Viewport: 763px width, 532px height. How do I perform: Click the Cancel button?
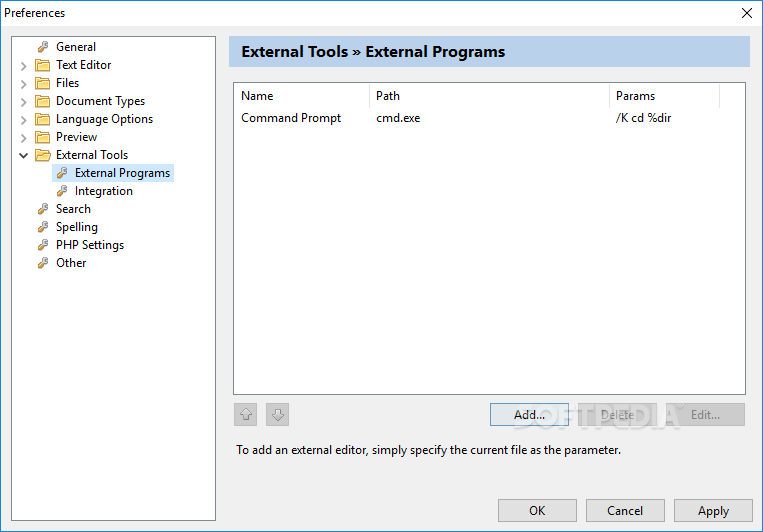(625, 511)
